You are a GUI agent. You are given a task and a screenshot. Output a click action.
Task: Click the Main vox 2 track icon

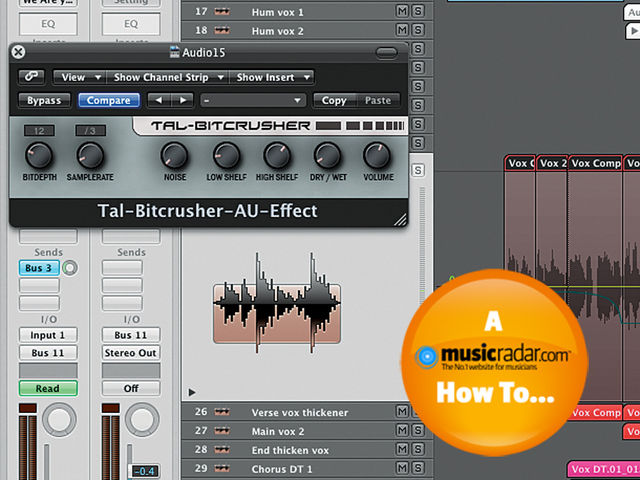[x=222, y=431]
